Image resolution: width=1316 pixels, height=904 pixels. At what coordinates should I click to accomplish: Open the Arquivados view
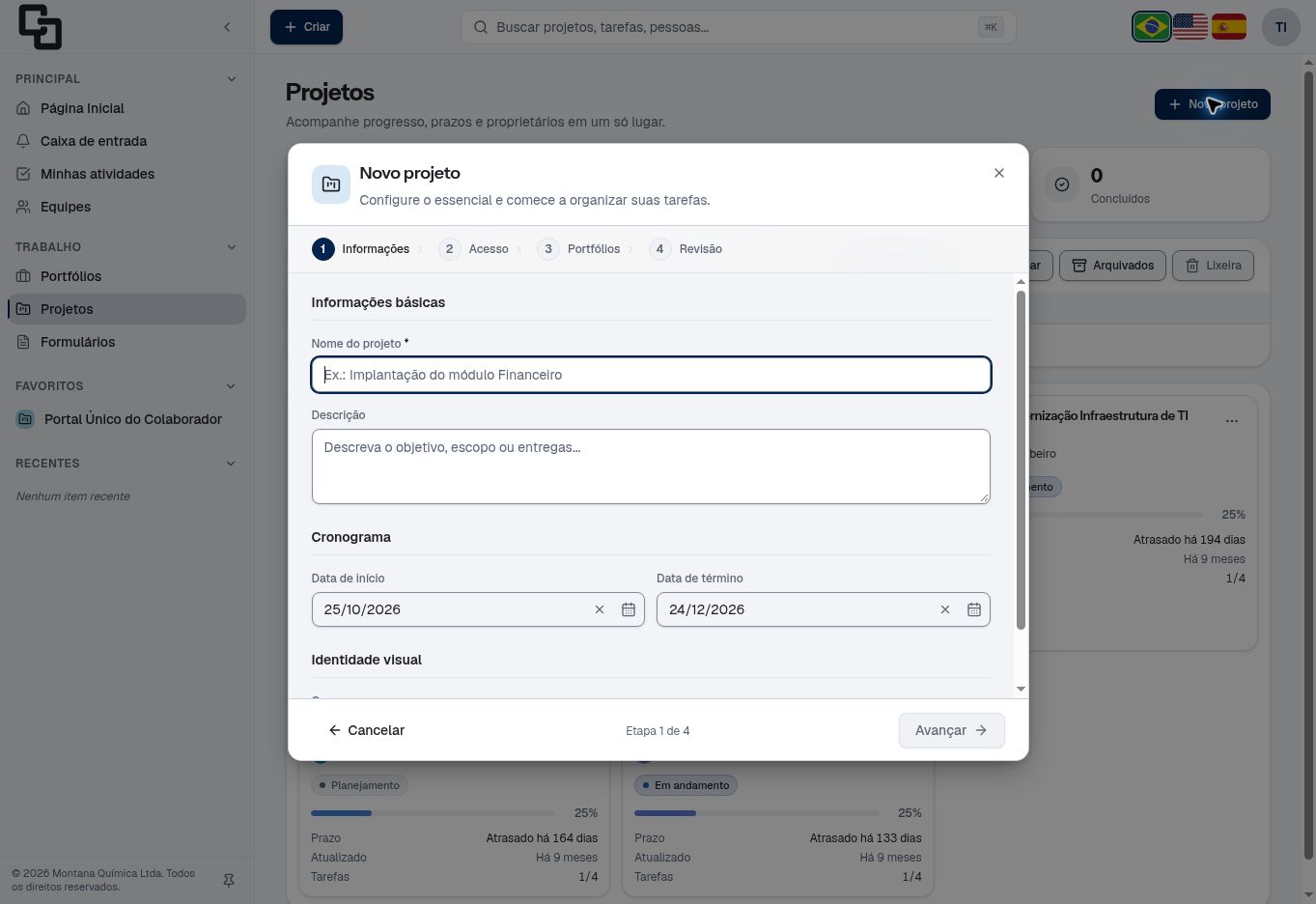[x=1112, y=266]
